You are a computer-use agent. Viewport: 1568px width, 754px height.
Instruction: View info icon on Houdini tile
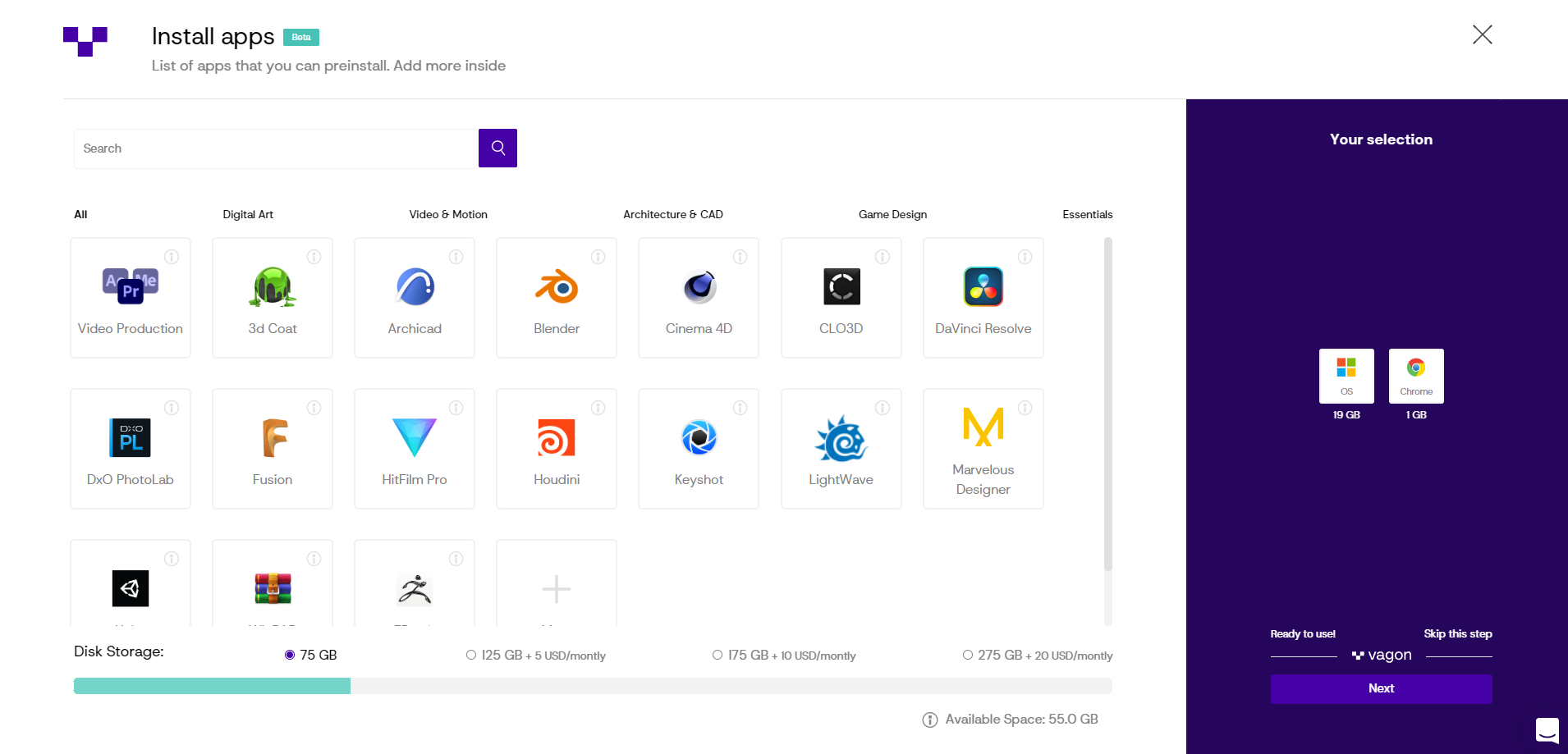[598, 408]
